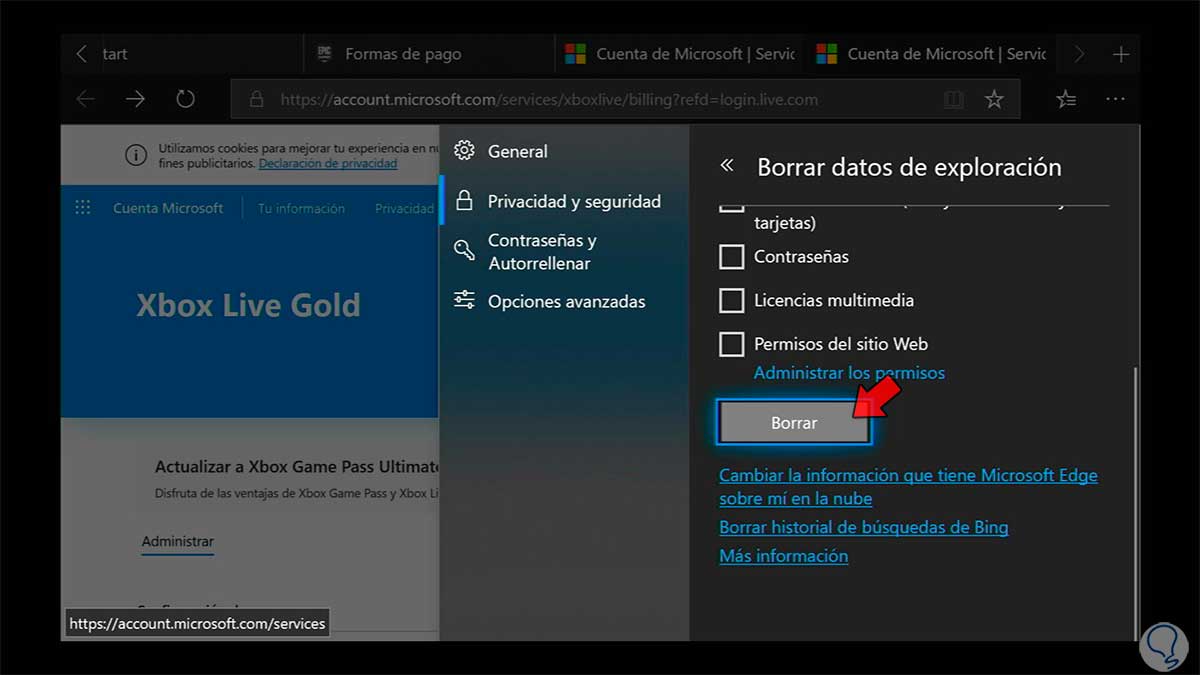Open the Administrar los permisos link

849,373
